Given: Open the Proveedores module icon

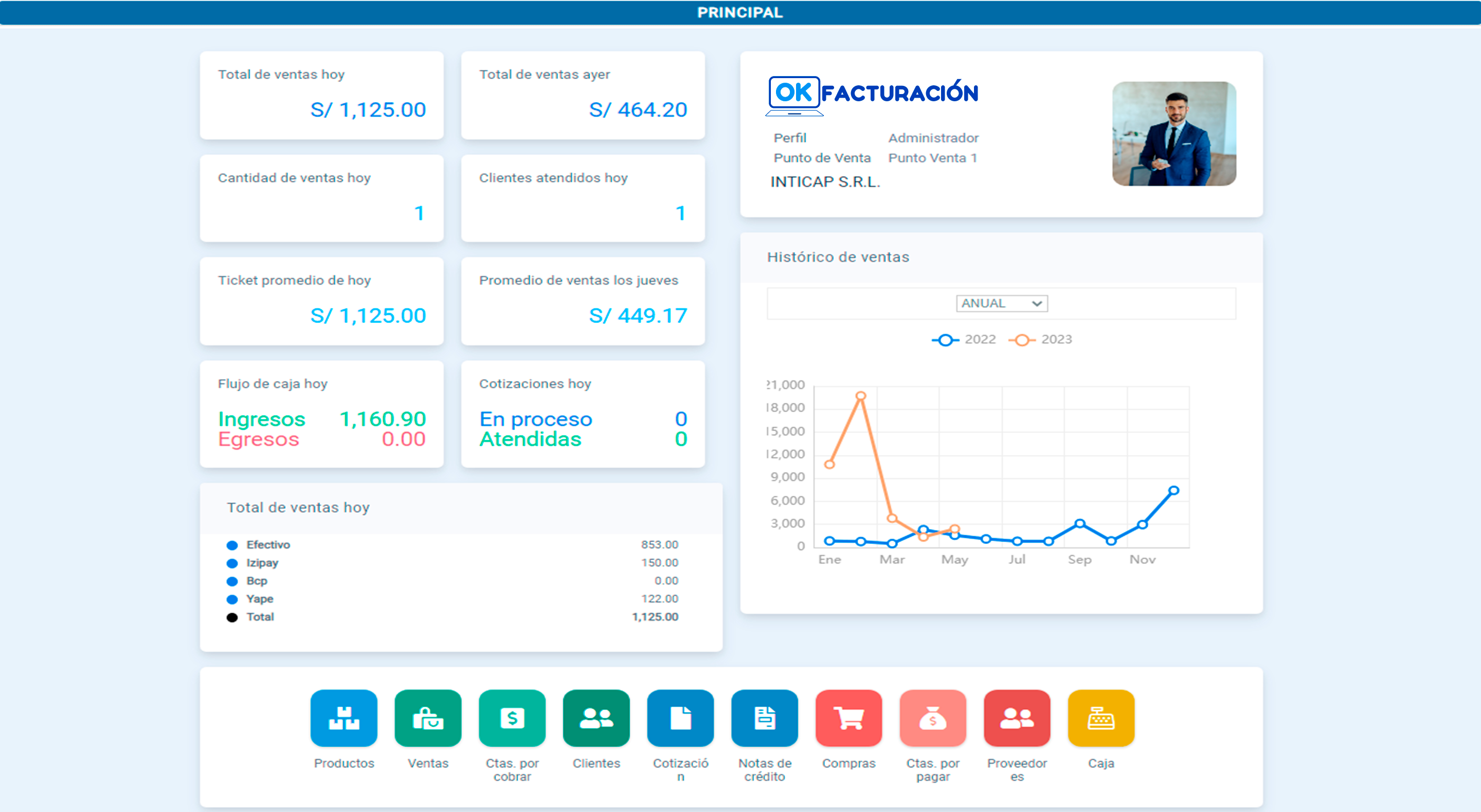Looking at the screenshot, I should click(1017, 718).
